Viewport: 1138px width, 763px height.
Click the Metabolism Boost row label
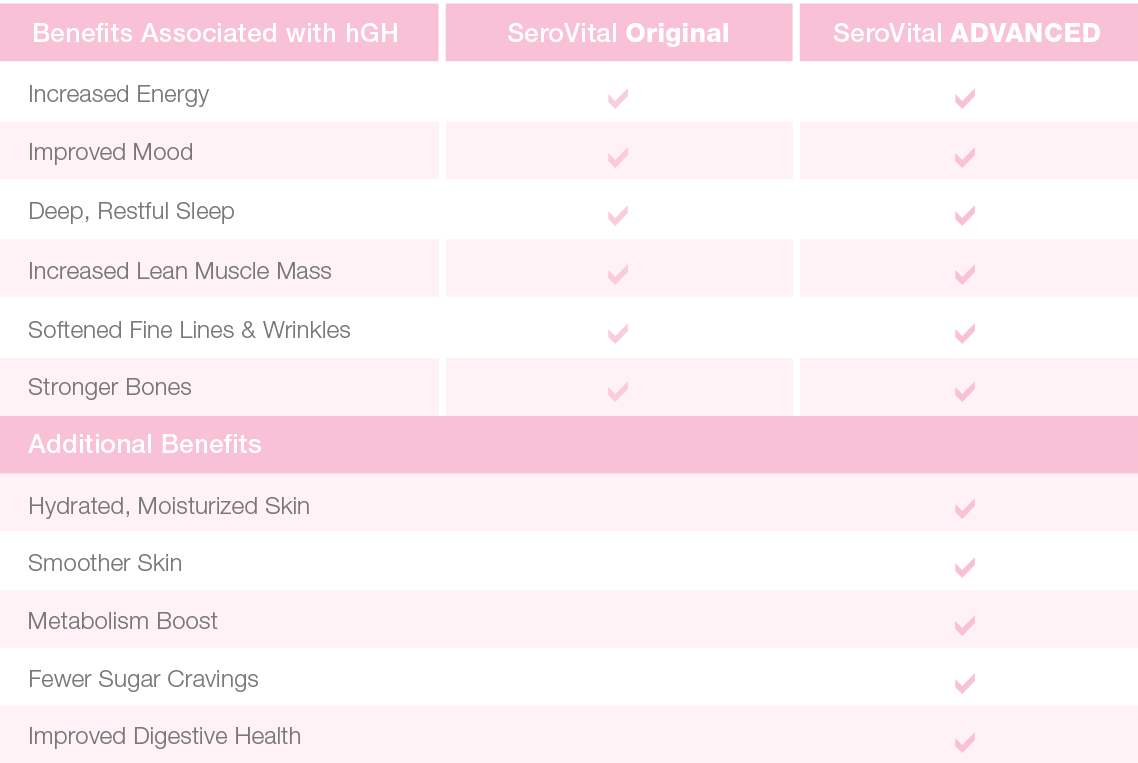point(123,621)
